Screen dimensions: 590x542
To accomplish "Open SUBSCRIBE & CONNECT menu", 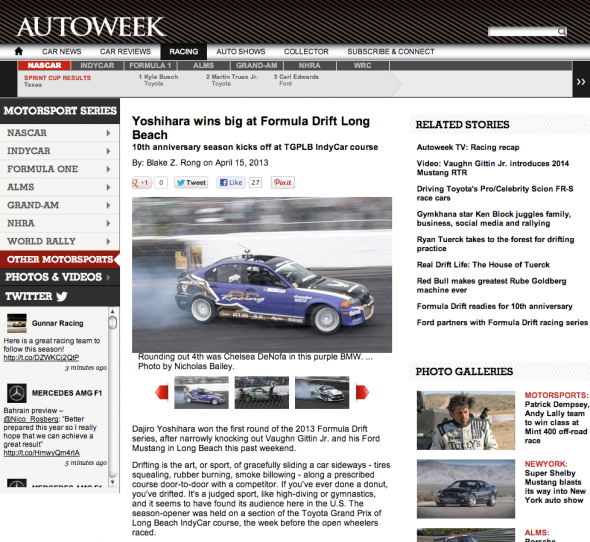I will tap(391, 52).
